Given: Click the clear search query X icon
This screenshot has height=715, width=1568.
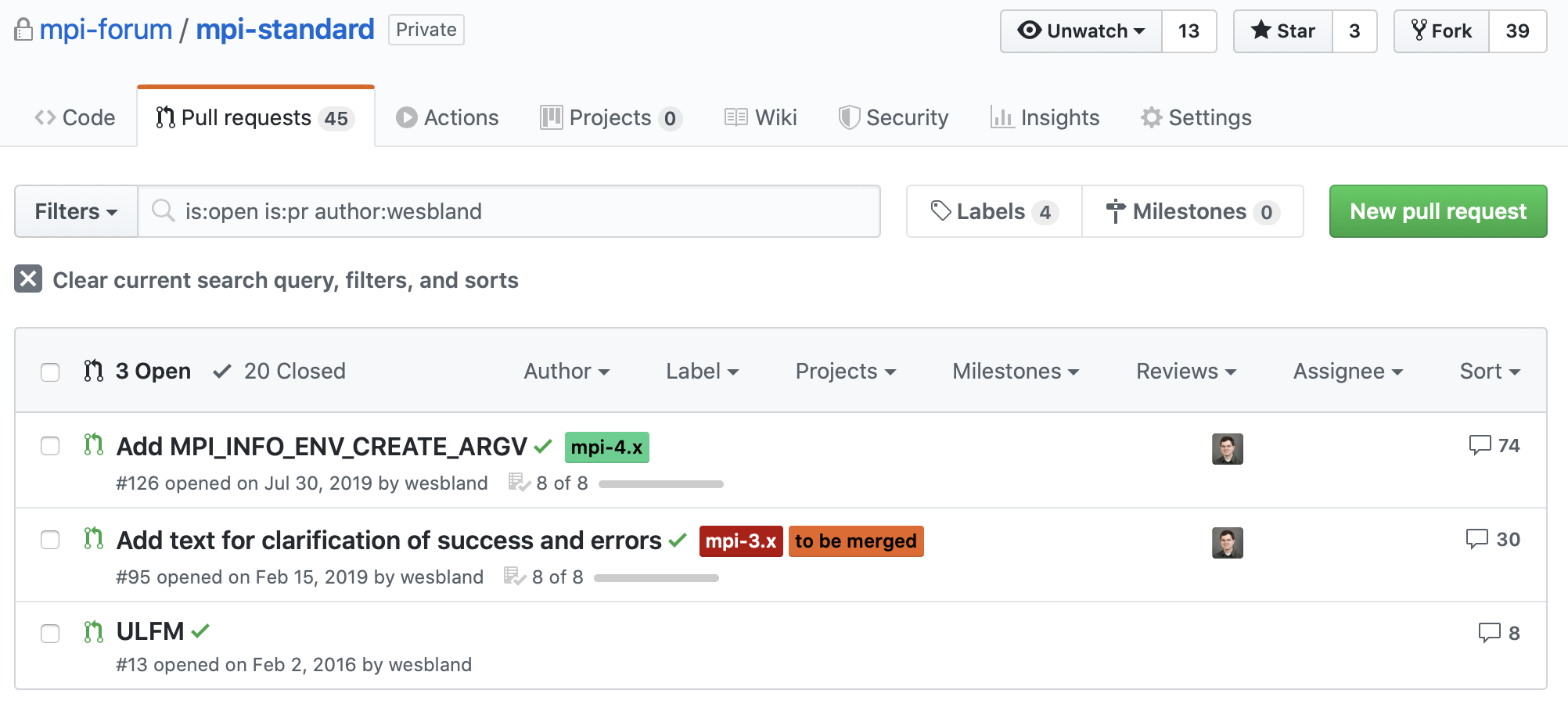Looking at the screenshot, I should pos(28,278).
